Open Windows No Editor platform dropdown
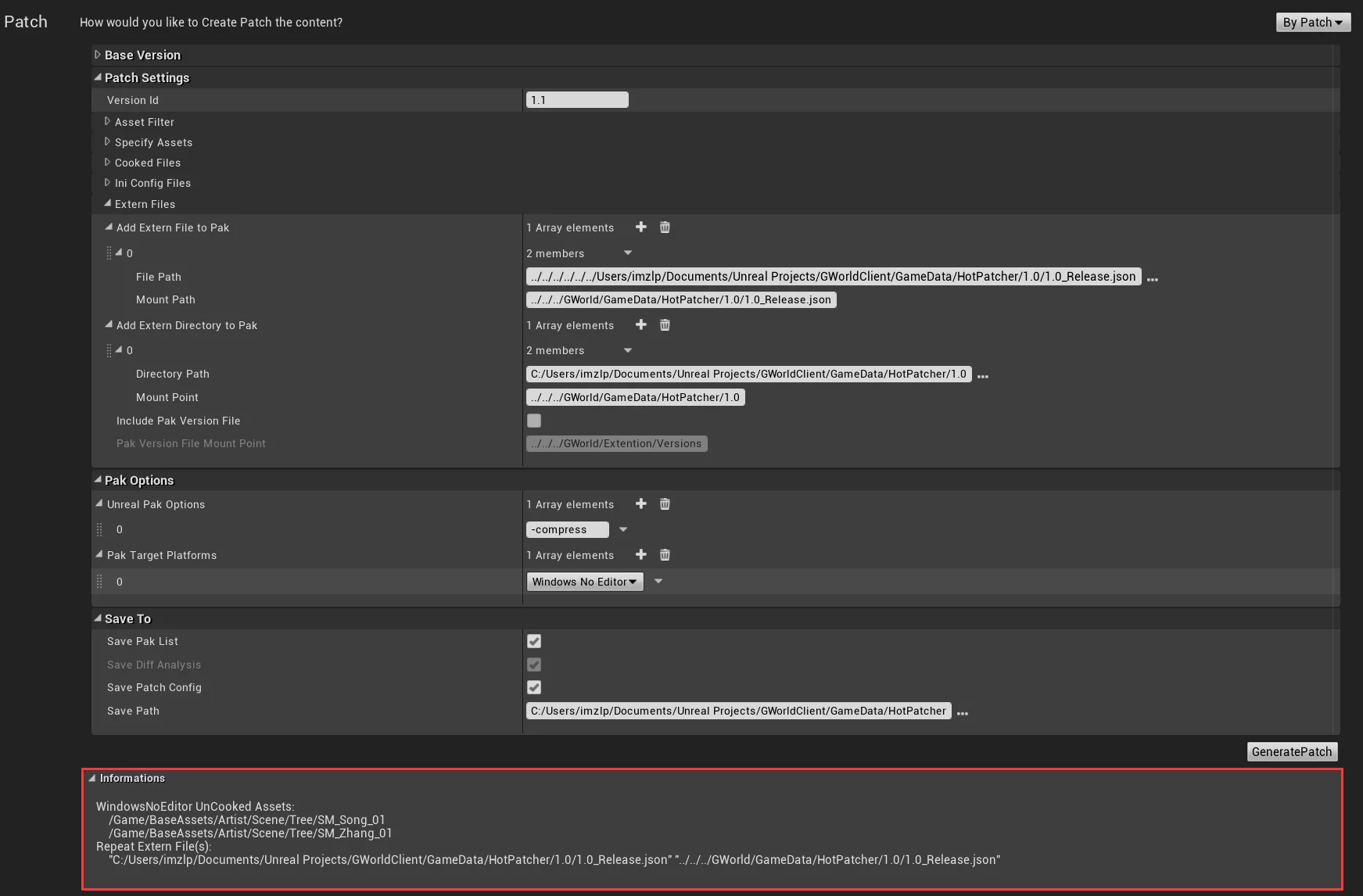 point(584,582)
